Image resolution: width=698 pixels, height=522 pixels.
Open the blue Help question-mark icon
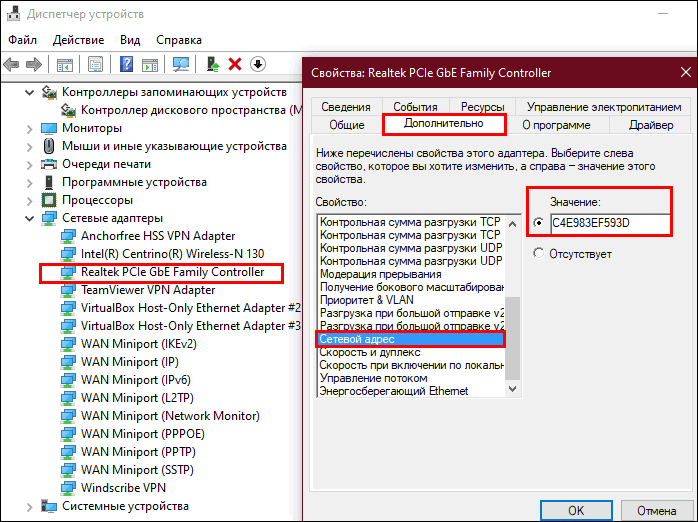(126, 65)
